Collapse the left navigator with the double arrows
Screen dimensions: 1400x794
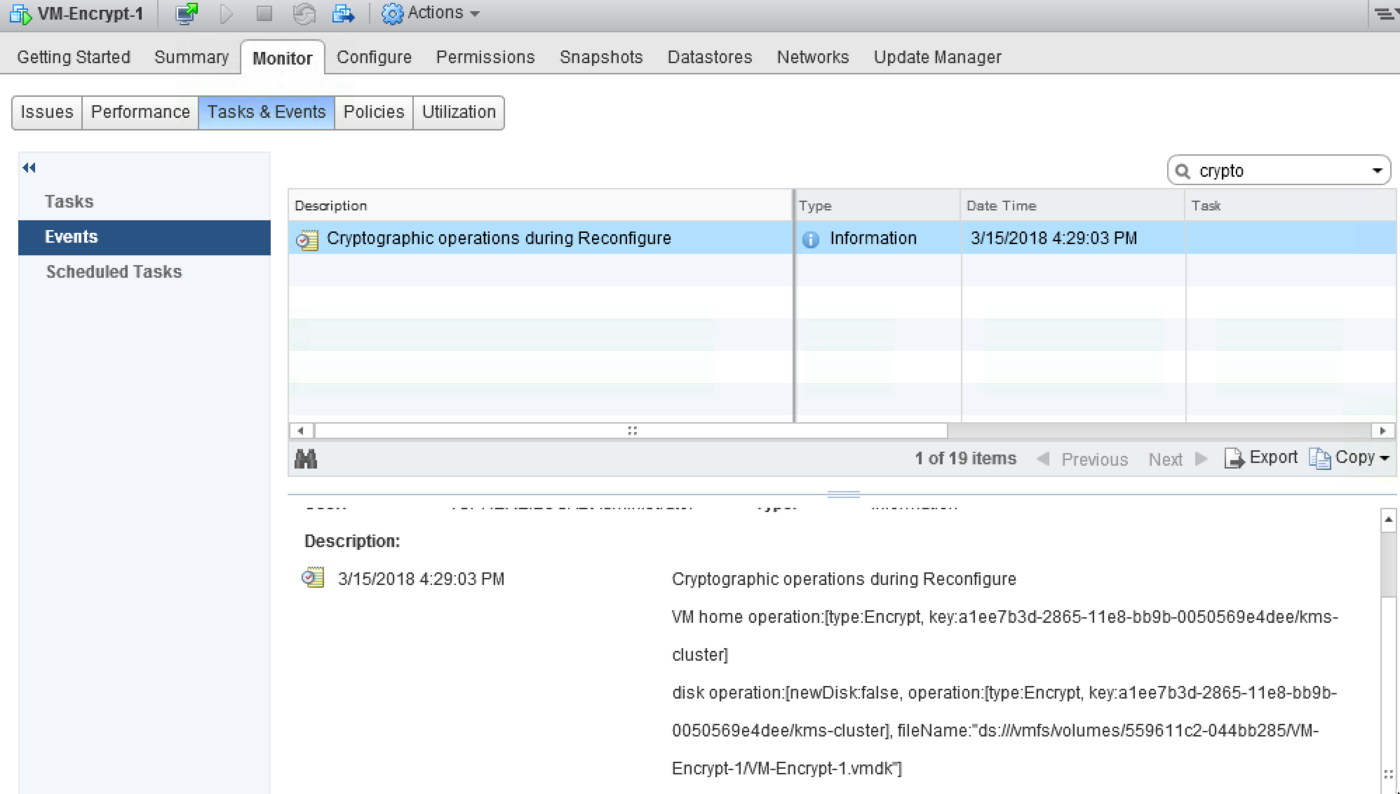pyautogui.click(x=28, y=166)
